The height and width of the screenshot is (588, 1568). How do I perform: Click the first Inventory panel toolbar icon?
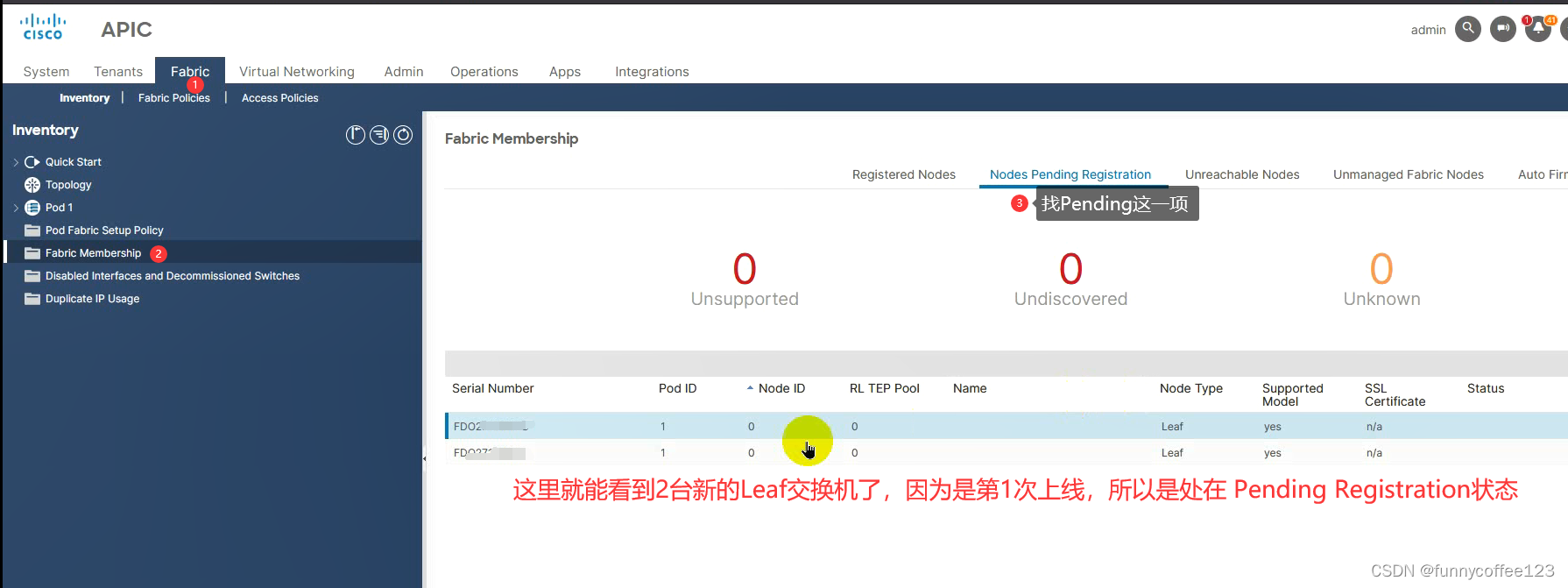(x=355, y=135)
